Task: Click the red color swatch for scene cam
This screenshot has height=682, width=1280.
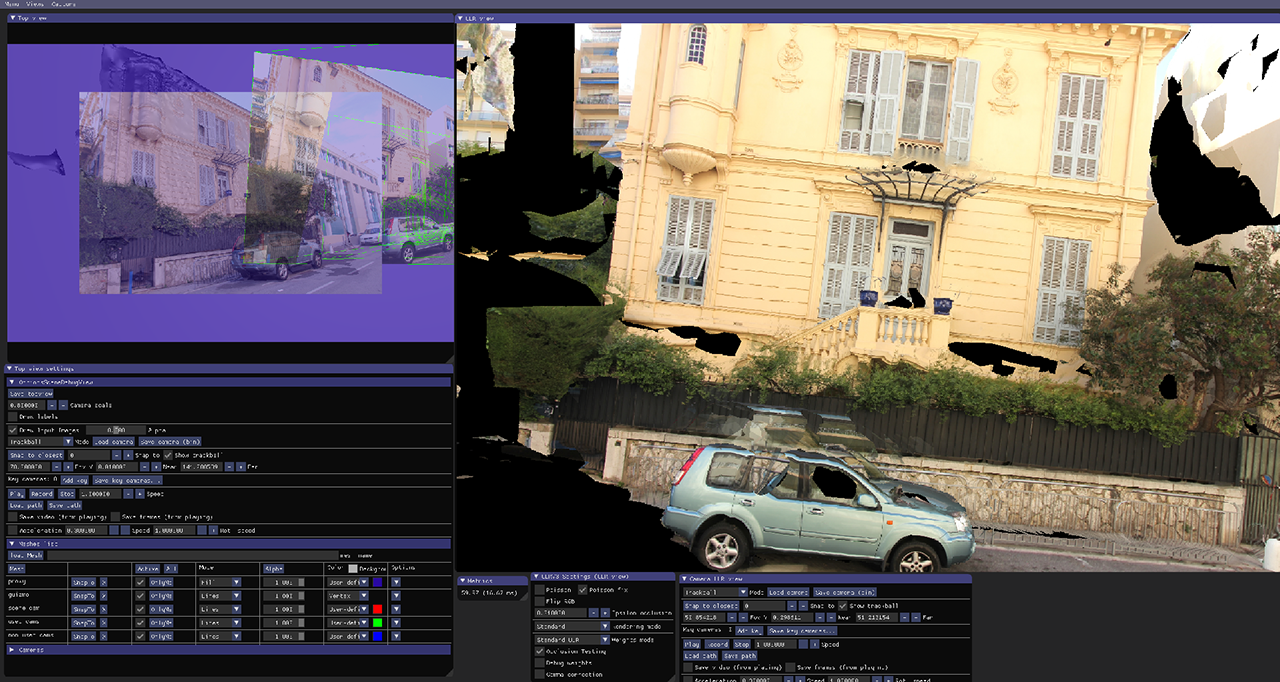Action: (x=377, y=608)
